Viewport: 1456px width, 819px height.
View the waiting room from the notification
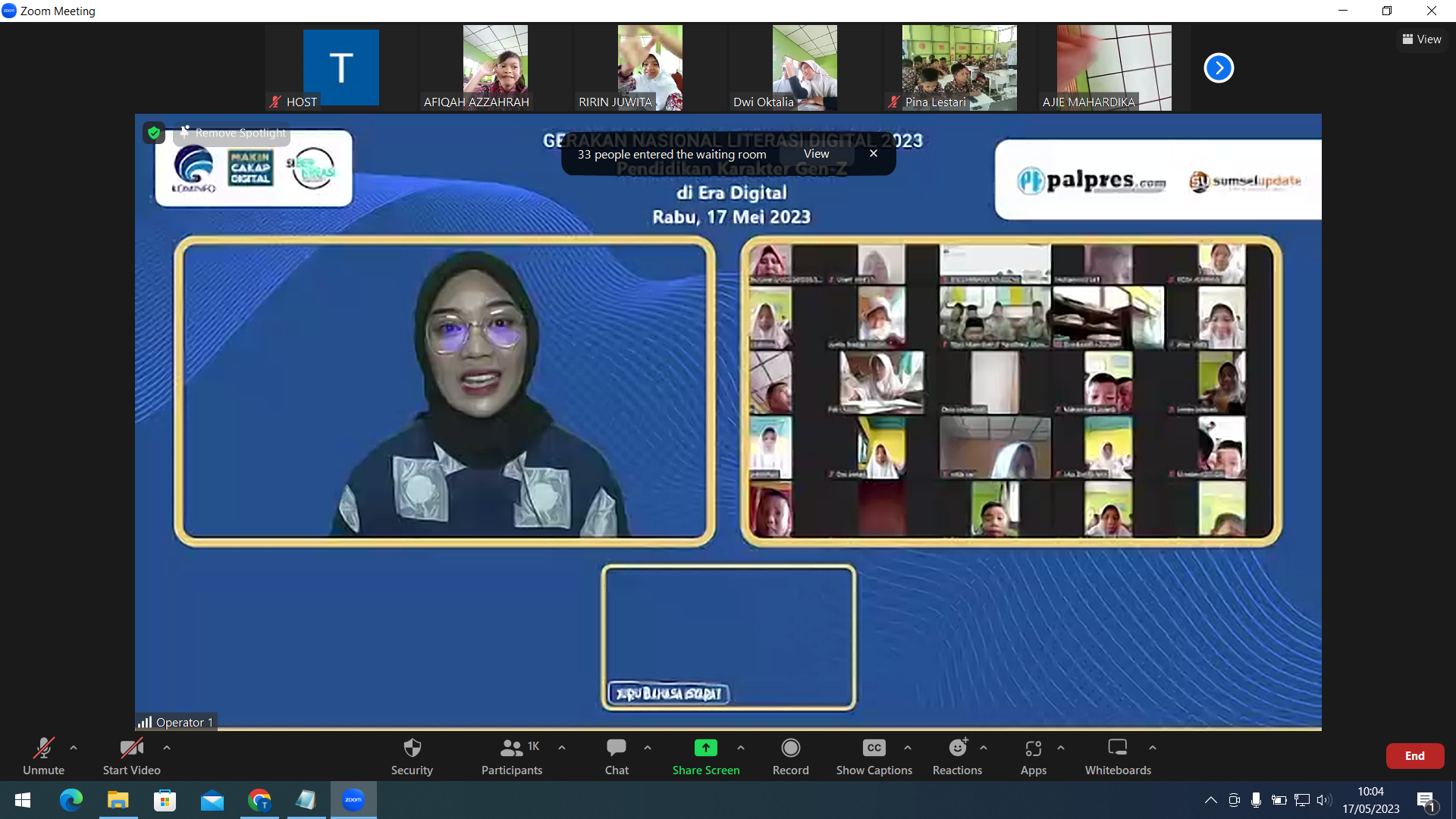816,154
